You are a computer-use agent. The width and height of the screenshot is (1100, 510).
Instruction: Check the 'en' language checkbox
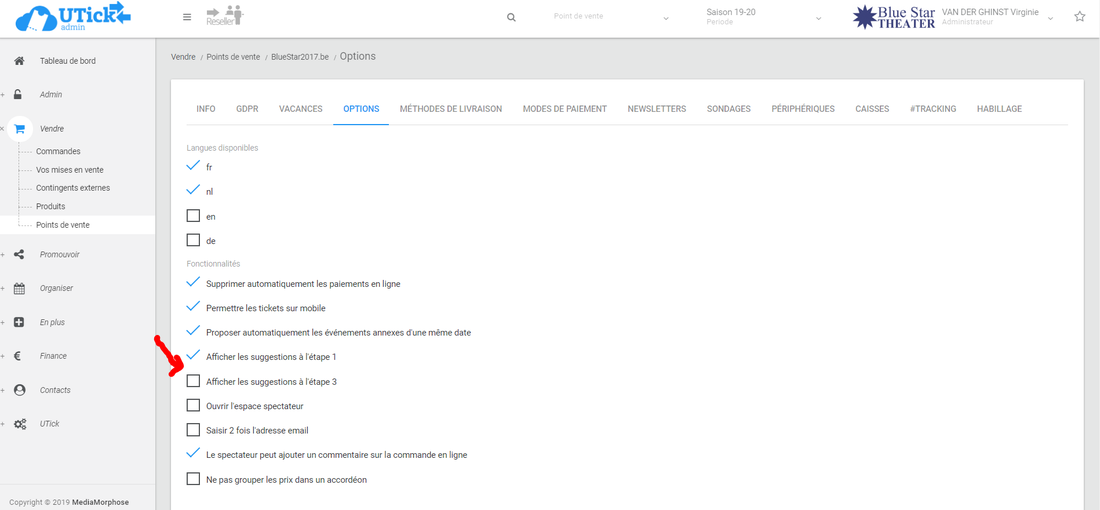tap(193, 216)
